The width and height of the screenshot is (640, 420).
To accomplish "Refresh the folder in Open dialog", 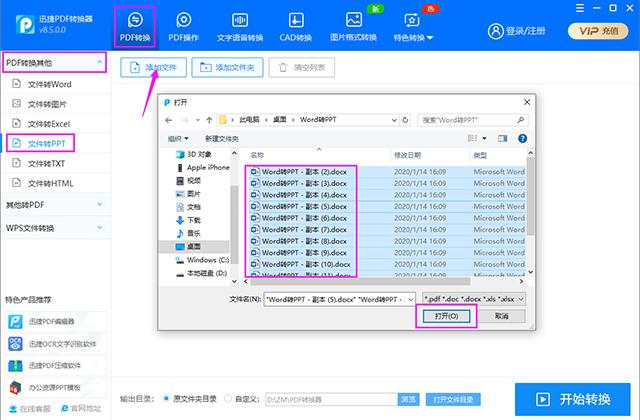I will point(405,120).
